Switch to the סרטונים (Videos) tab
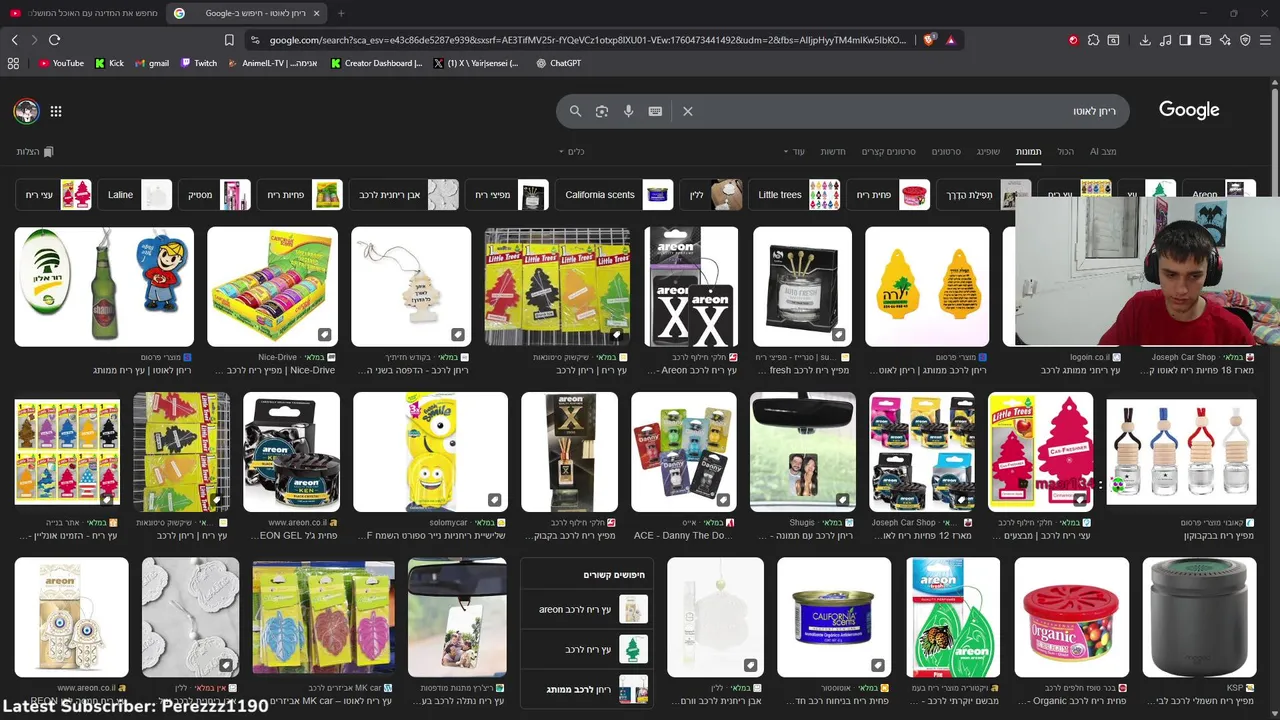1280x720 pixels. point(946,152)
